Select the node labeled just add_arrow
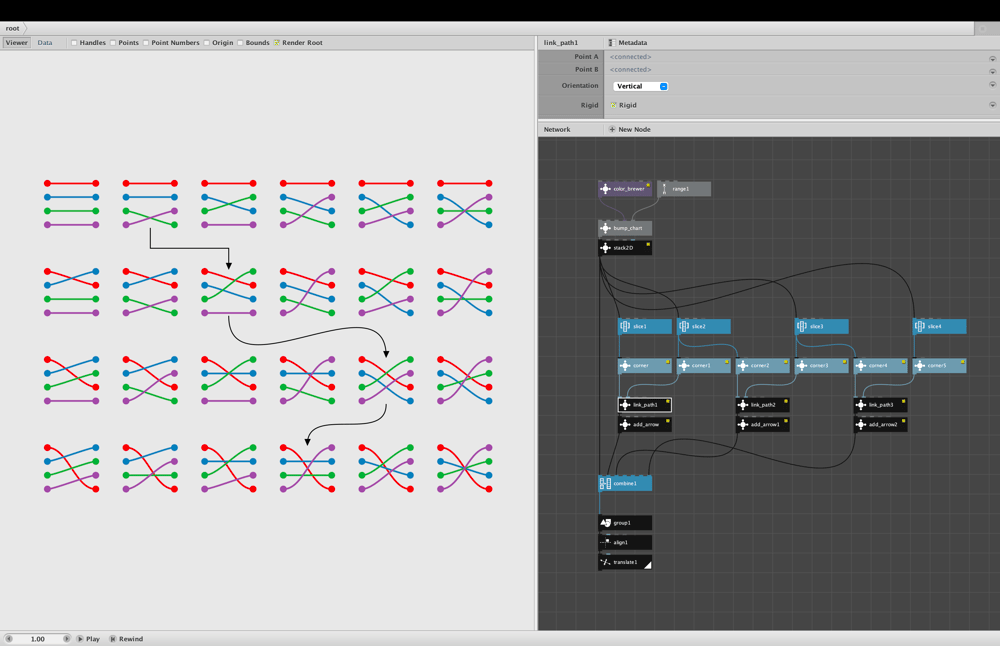 coord(645,424)
